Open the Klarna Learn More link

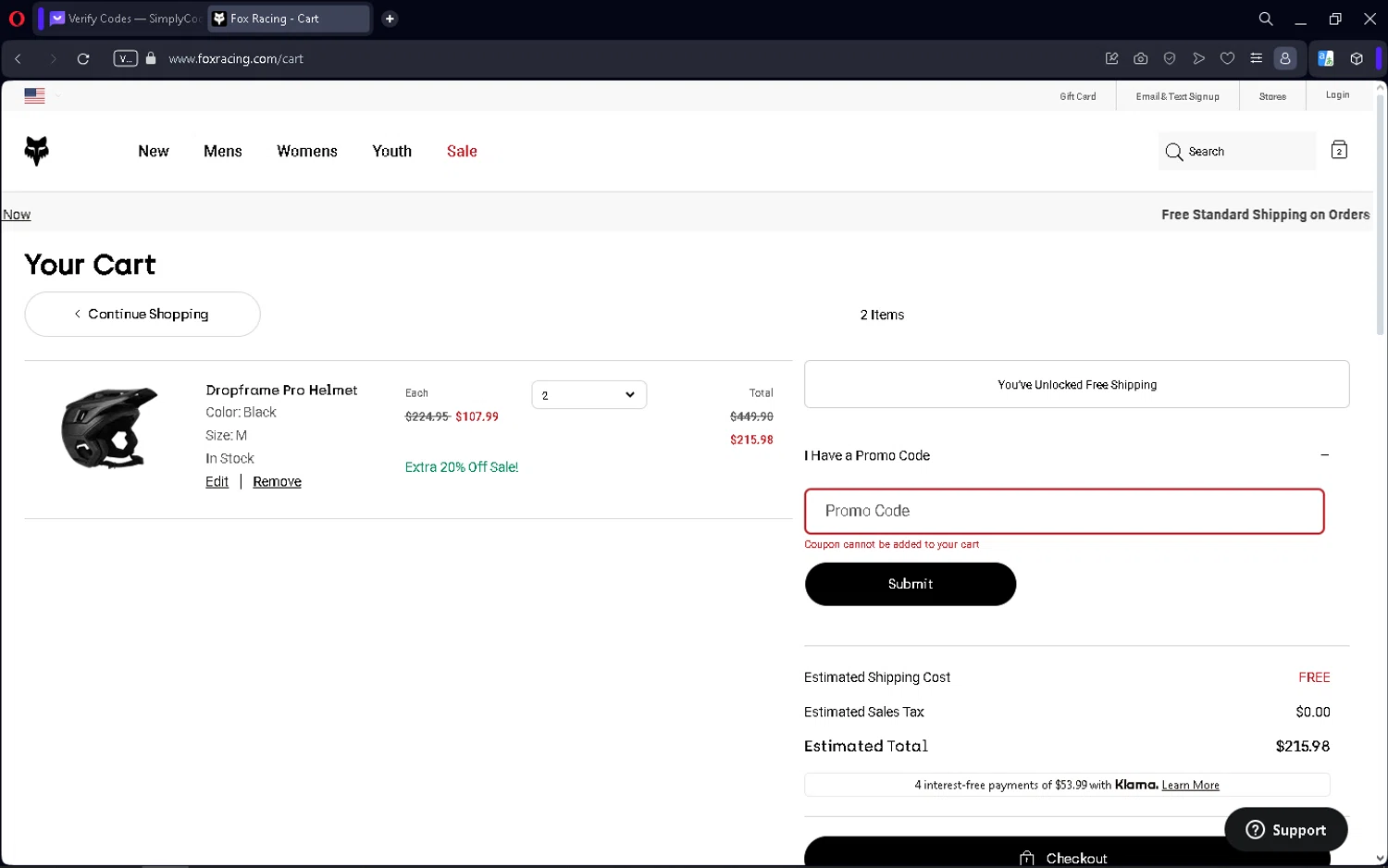[1190, 785]
